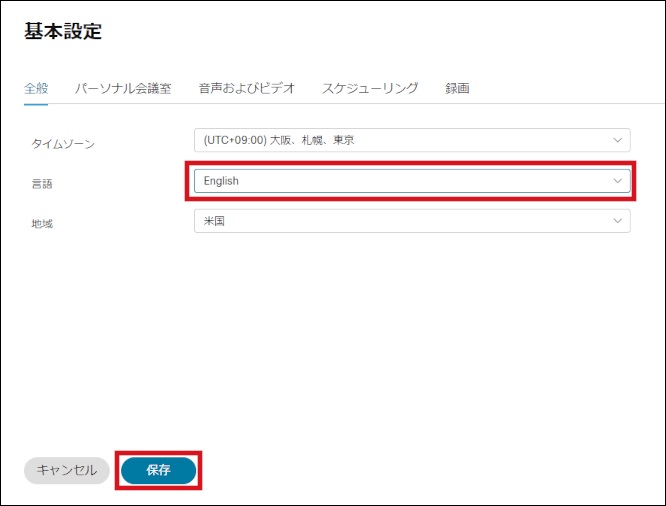Go to the 音声およびビデオ tab
The image size is (666, 506).
tap(246, 88)
